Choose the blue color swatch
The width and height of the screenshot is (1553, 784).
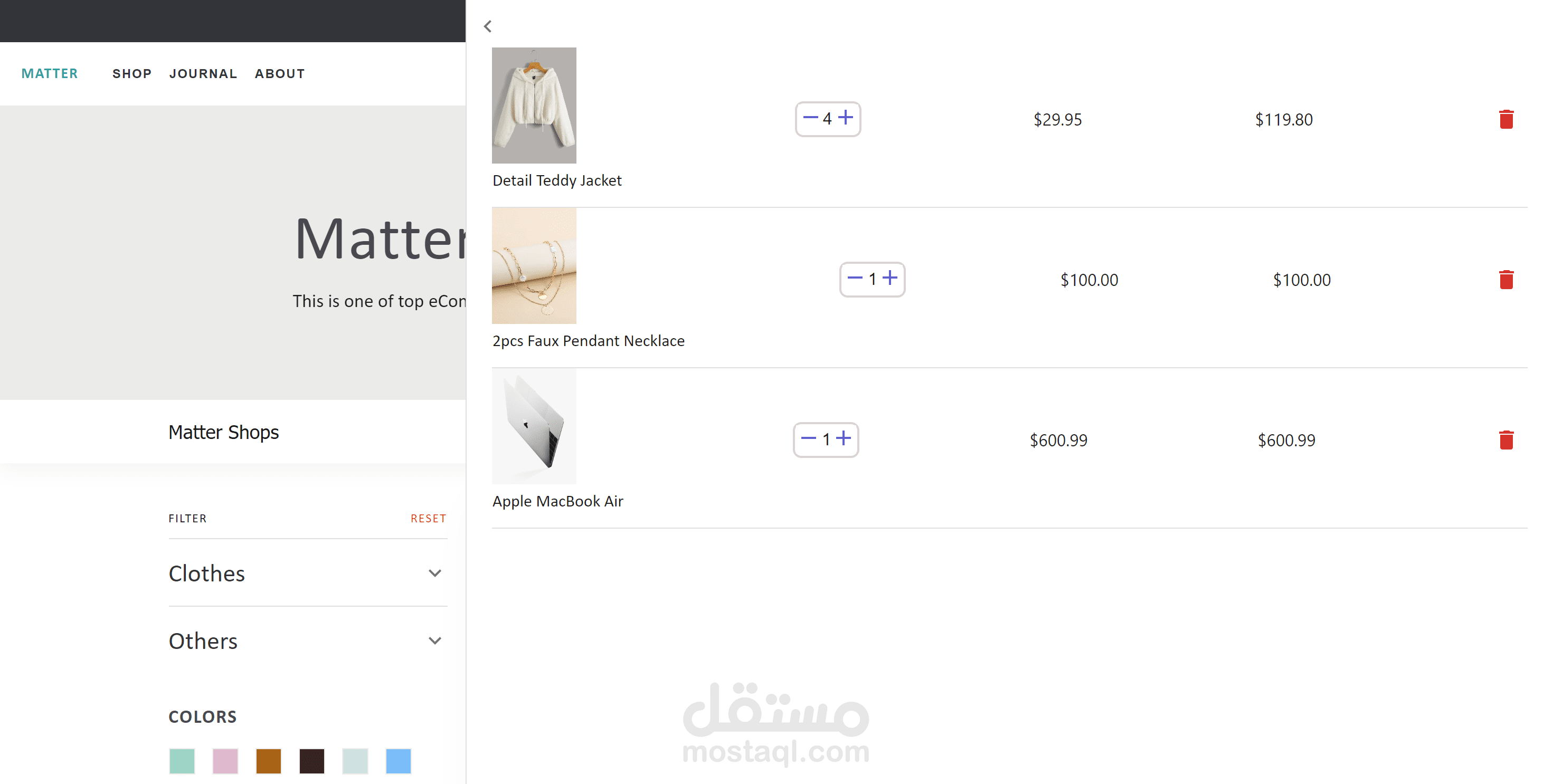[x=398, y=761]
